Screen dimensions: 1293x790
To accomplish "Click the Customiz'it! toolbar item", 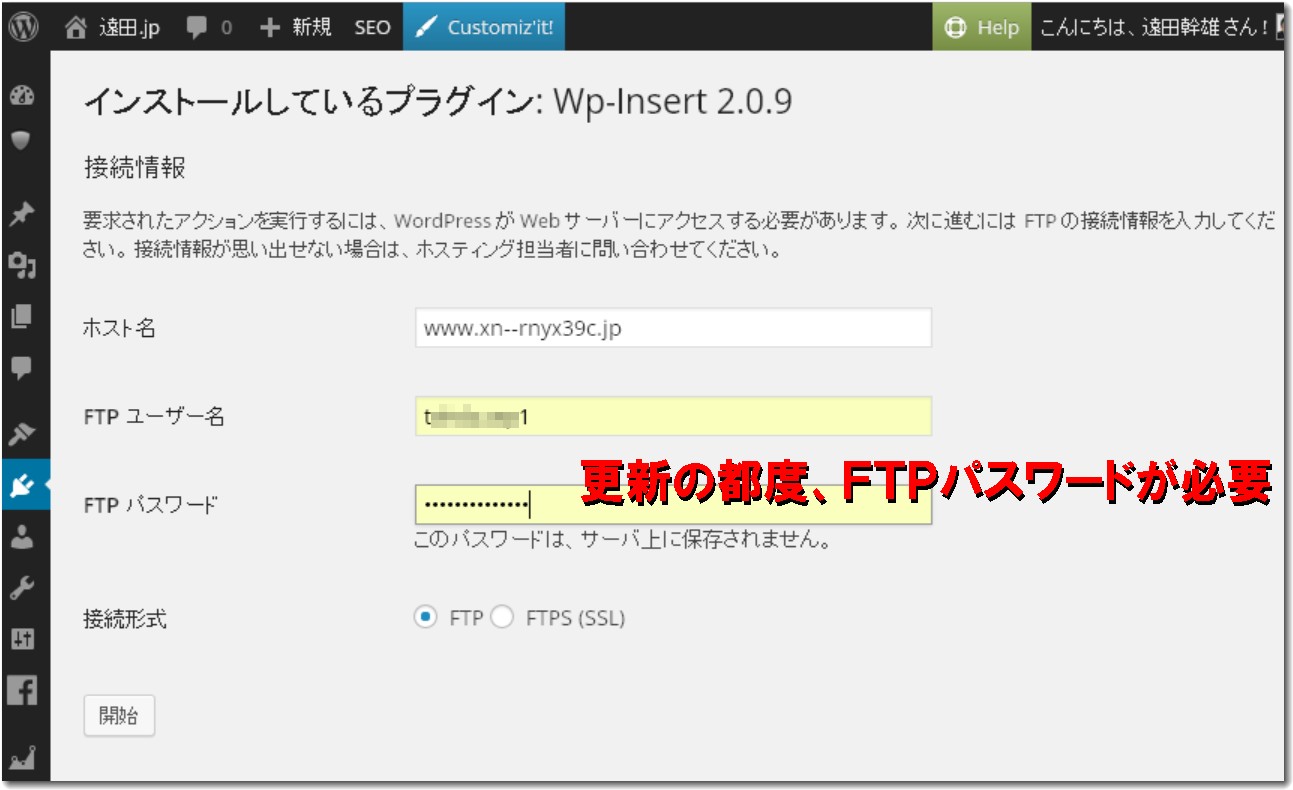I will coord(484,27).
